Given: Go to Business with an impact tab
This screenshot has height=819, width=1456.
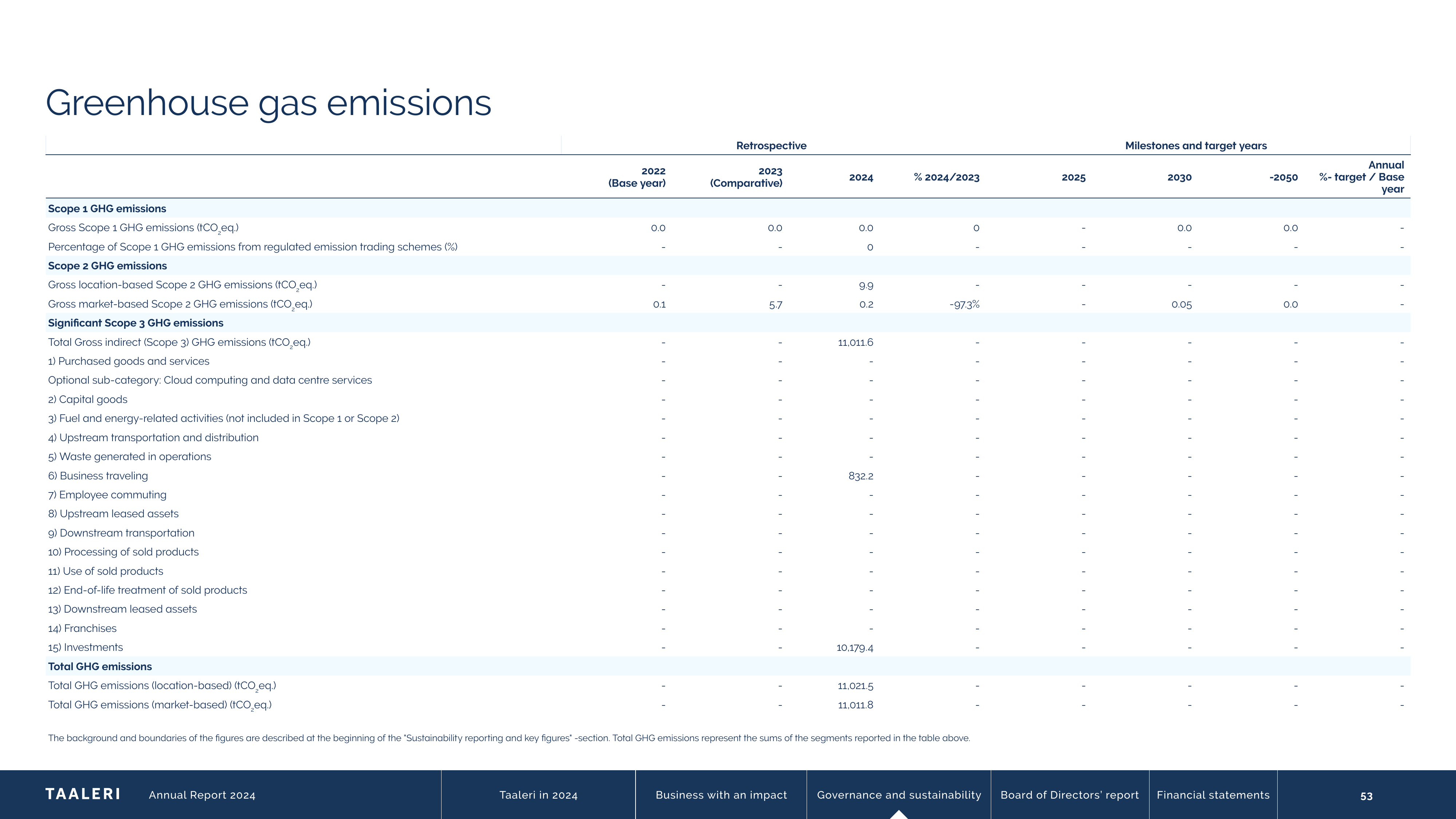Looking at the screenshot, I should [x=721, y=795].
